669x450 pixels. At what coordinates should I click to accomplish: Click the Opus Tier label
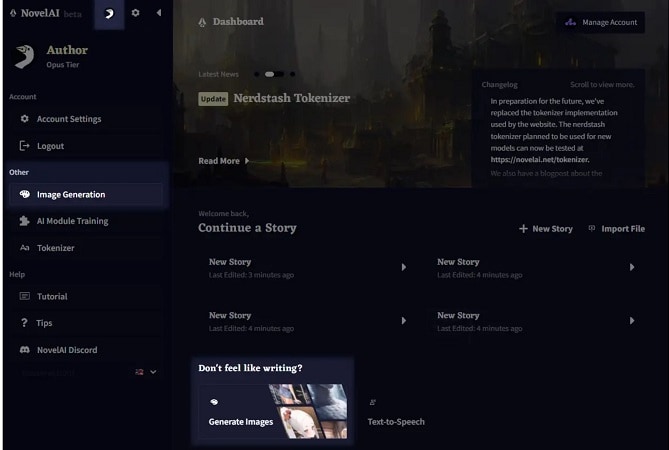point(63,65)
